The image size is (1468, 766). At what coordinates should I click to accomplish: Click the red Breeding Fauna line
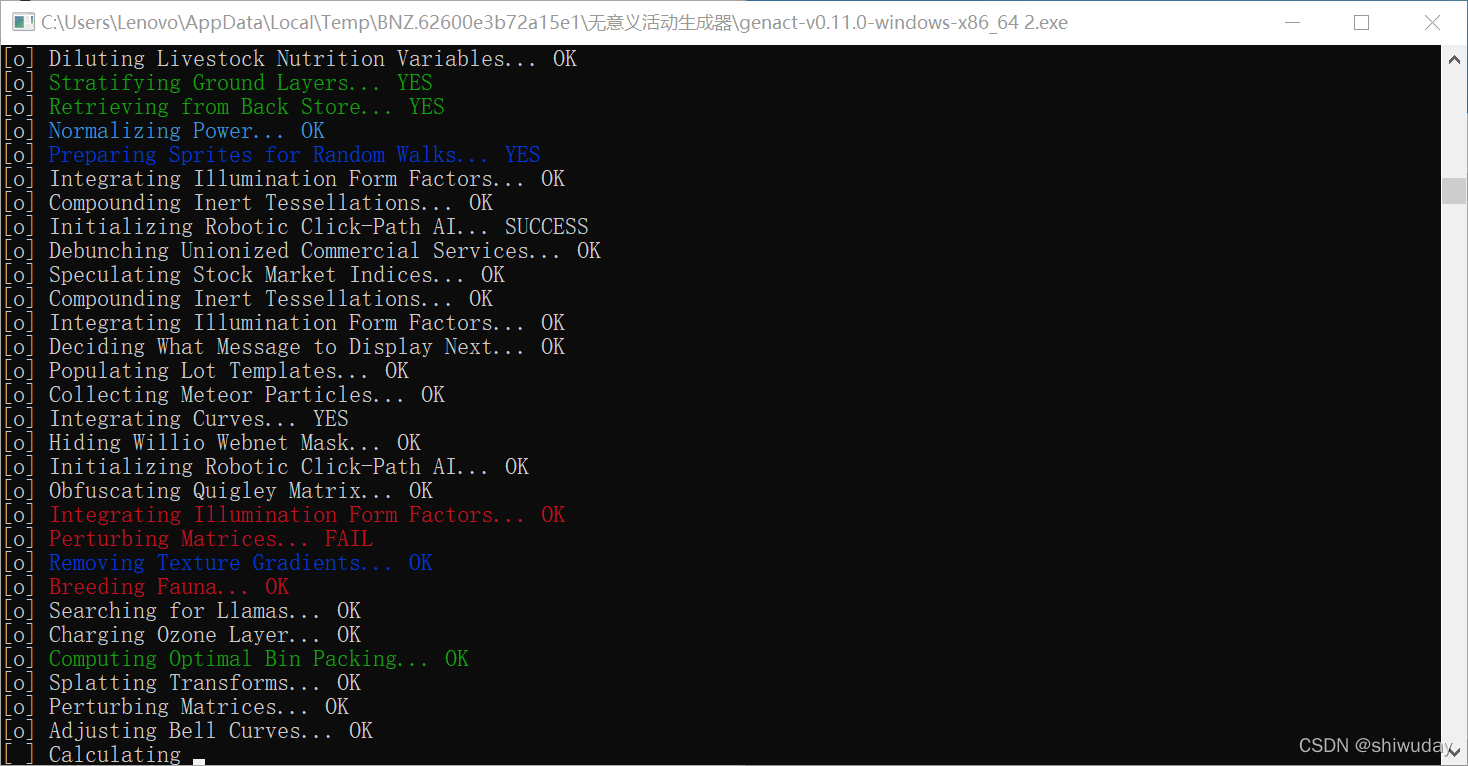click(146, 587)
